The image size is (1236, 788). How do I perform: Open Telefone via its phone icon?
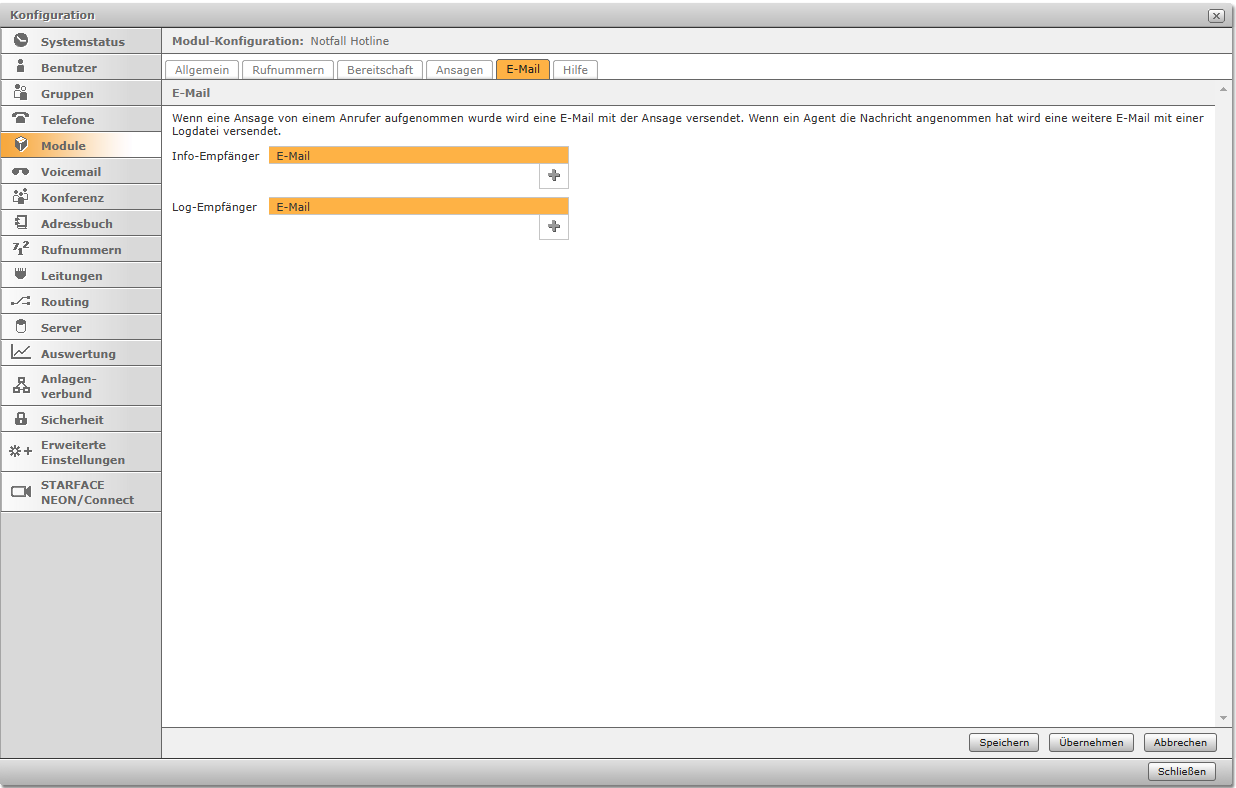coord(20,119)
